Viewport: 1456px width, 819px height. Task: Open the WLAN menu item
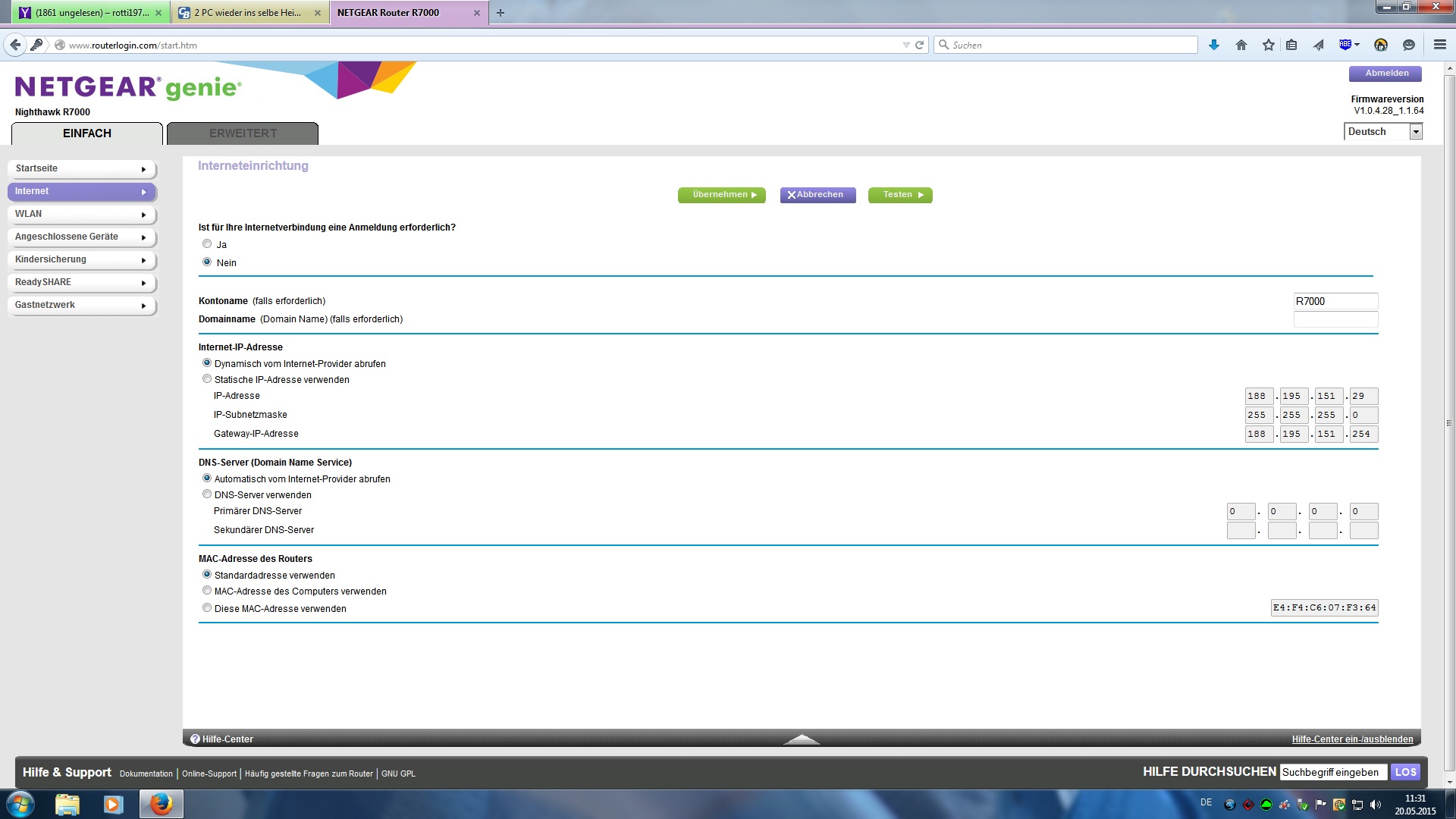click(x=81, y=214)
